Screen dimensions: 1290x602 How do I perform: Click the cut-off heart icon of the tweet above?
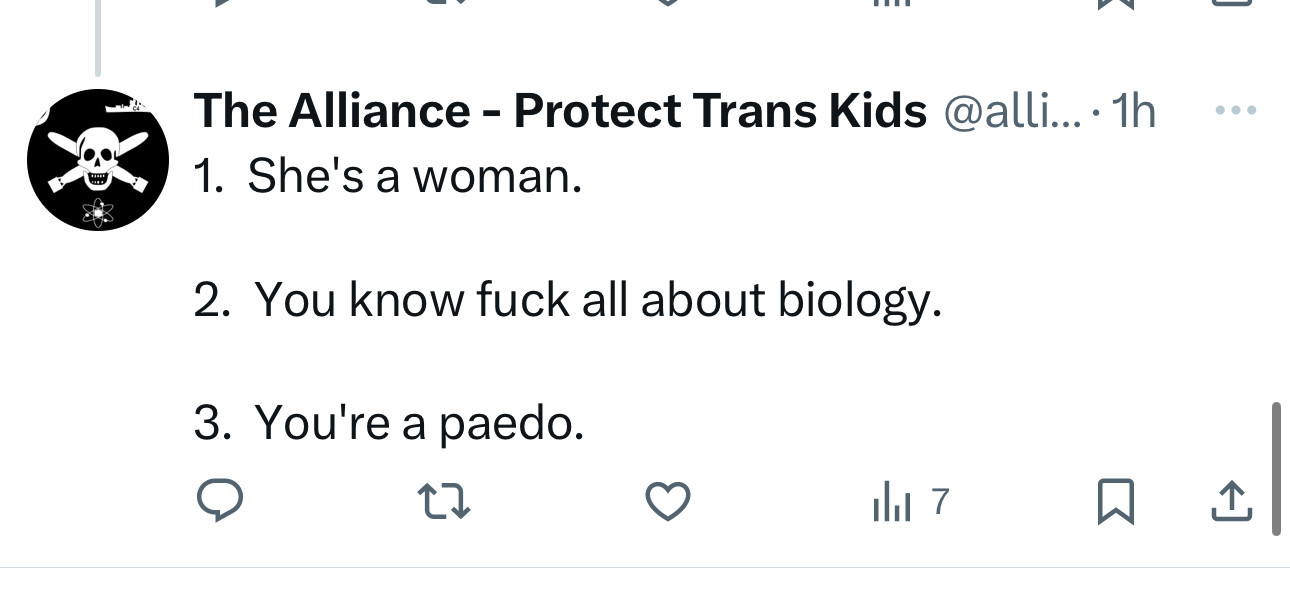pos(668,3)
